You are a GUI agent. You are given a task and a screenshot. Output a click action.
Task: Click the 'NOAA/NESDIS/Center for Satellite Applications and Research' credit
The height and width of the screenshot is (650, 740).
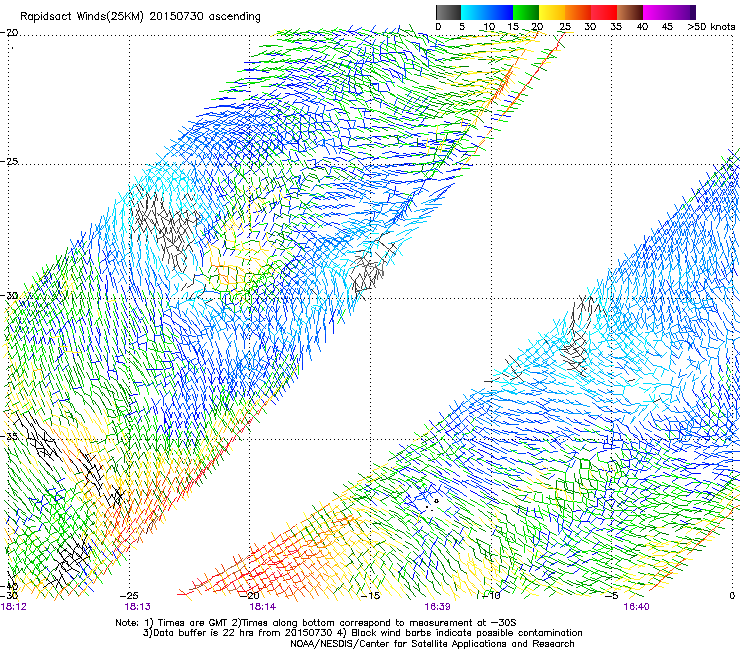point(432,644)
